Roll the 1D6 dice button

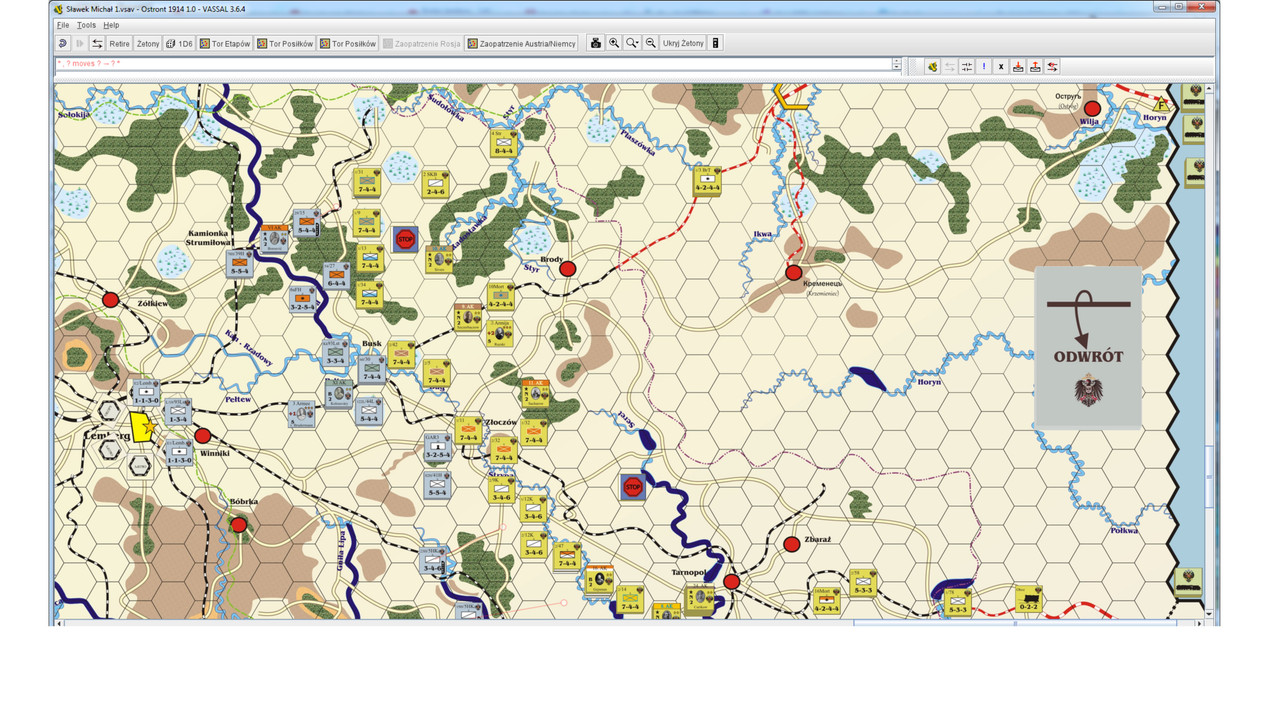(x=179, y=43)
